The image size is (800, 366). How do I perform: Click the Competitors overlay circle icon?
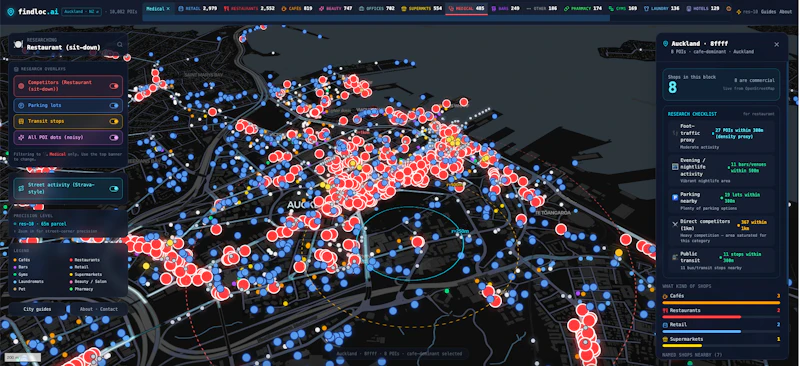(x=21, y=86)
